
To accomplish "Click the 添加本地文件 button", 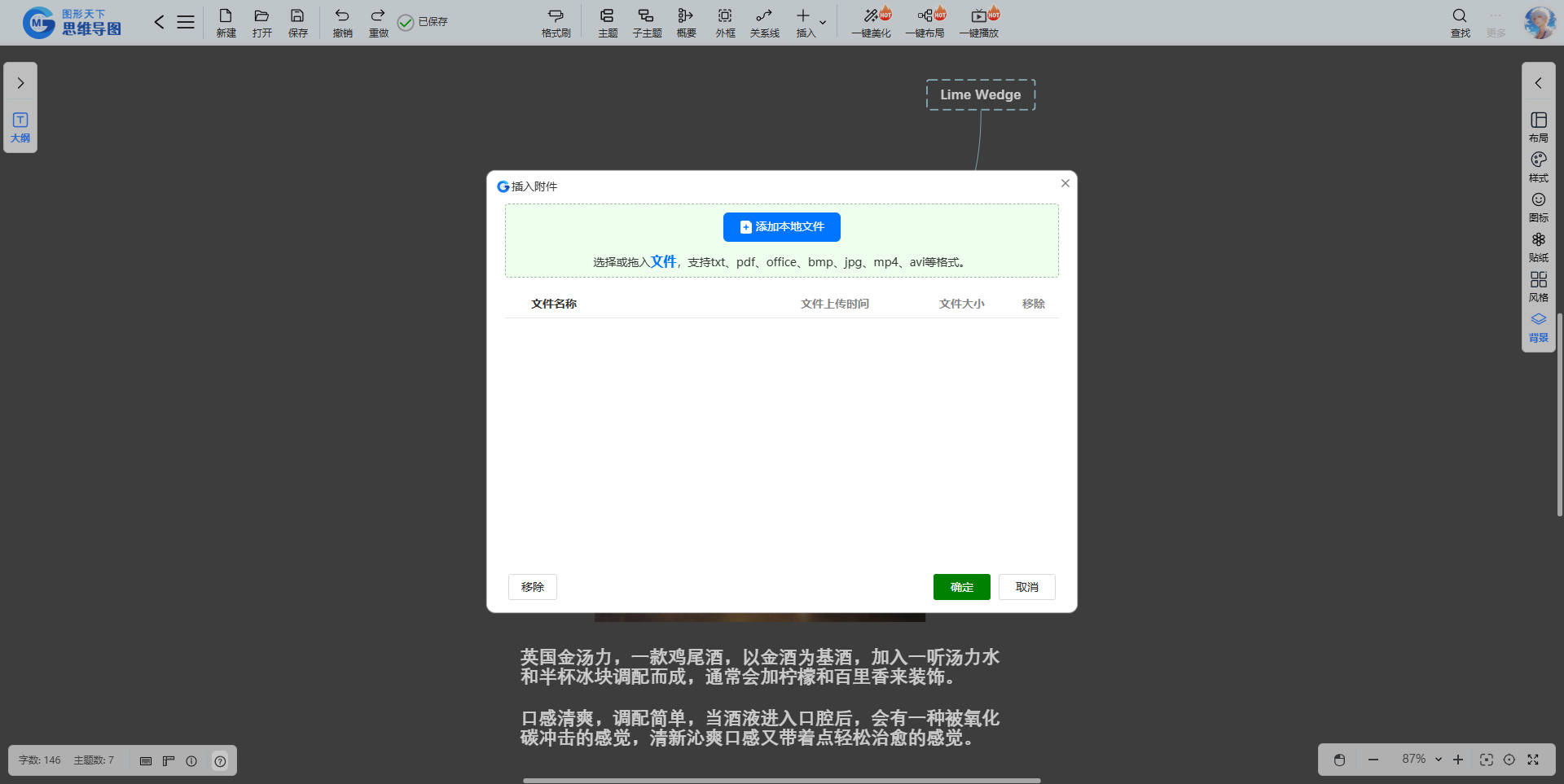I will click(781, 227).
